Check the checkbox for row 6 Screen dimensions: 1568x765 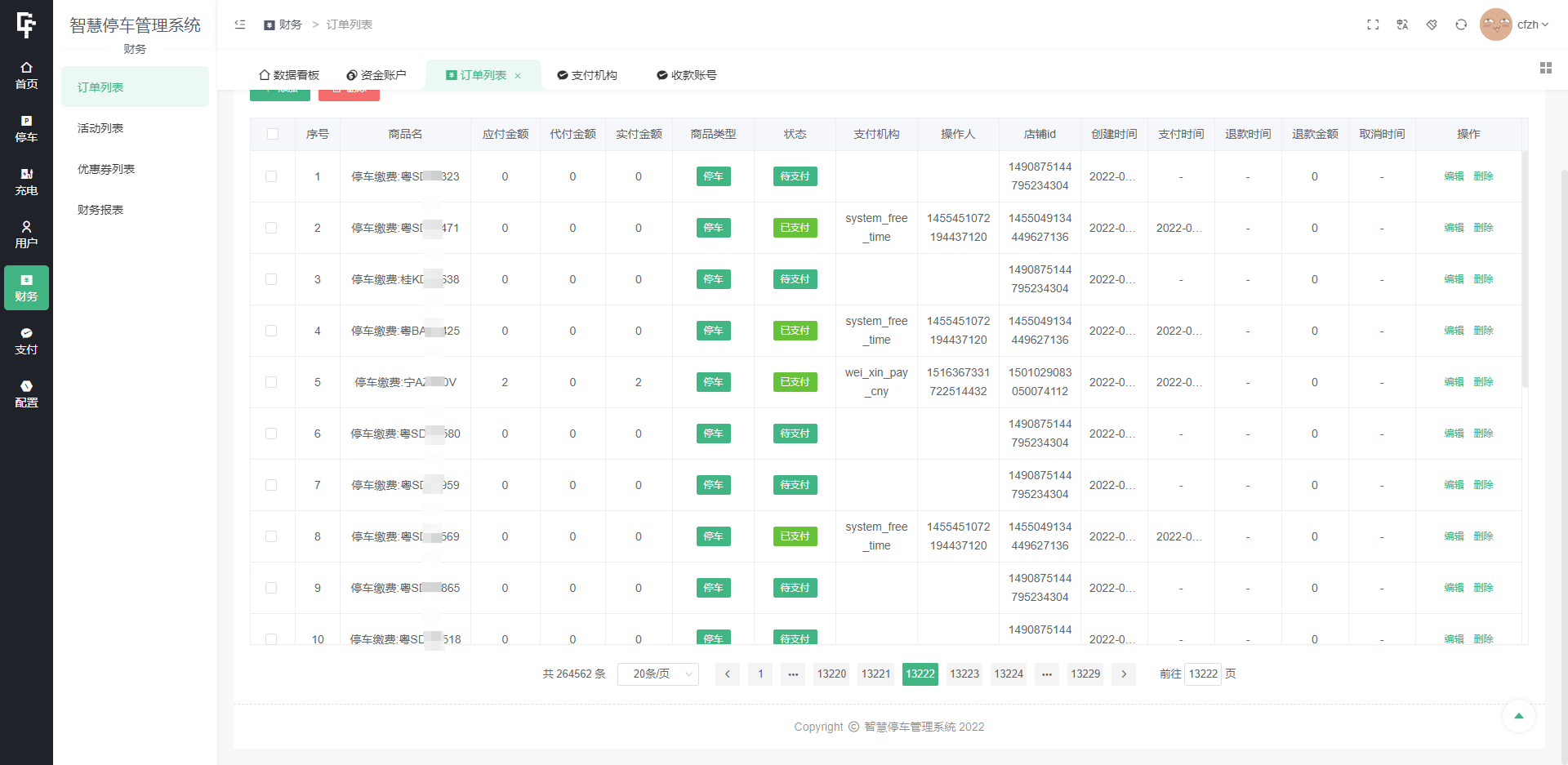pos(271,434)
